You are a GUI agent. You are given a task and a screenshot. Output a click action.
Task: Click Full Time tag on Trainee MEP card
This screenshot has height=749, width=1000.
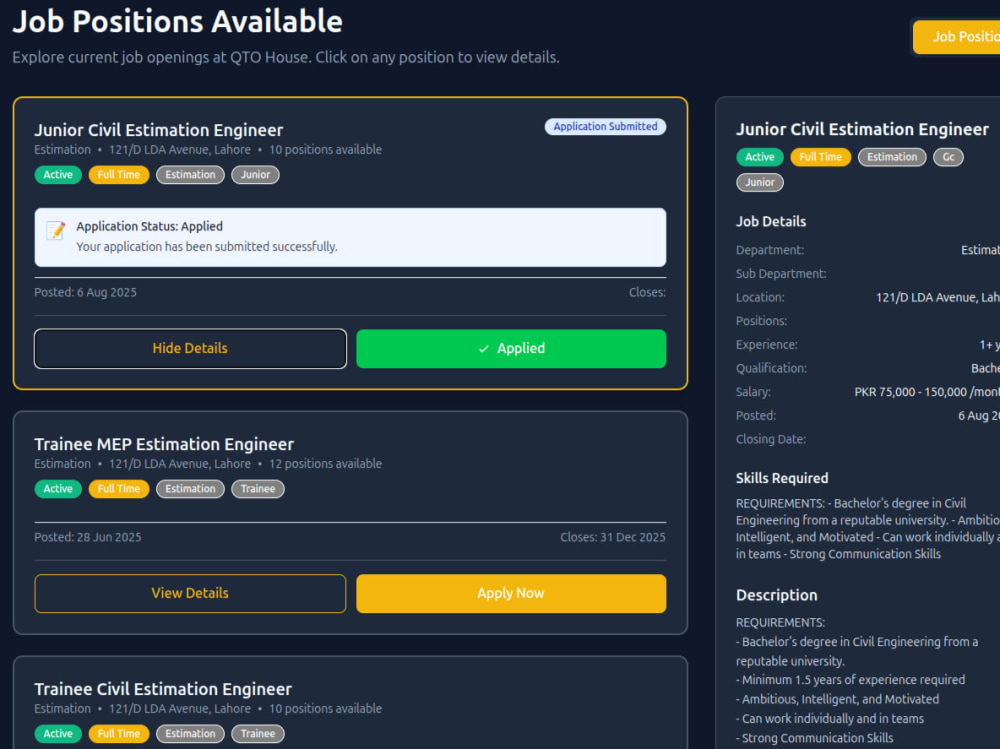point(119,489)
